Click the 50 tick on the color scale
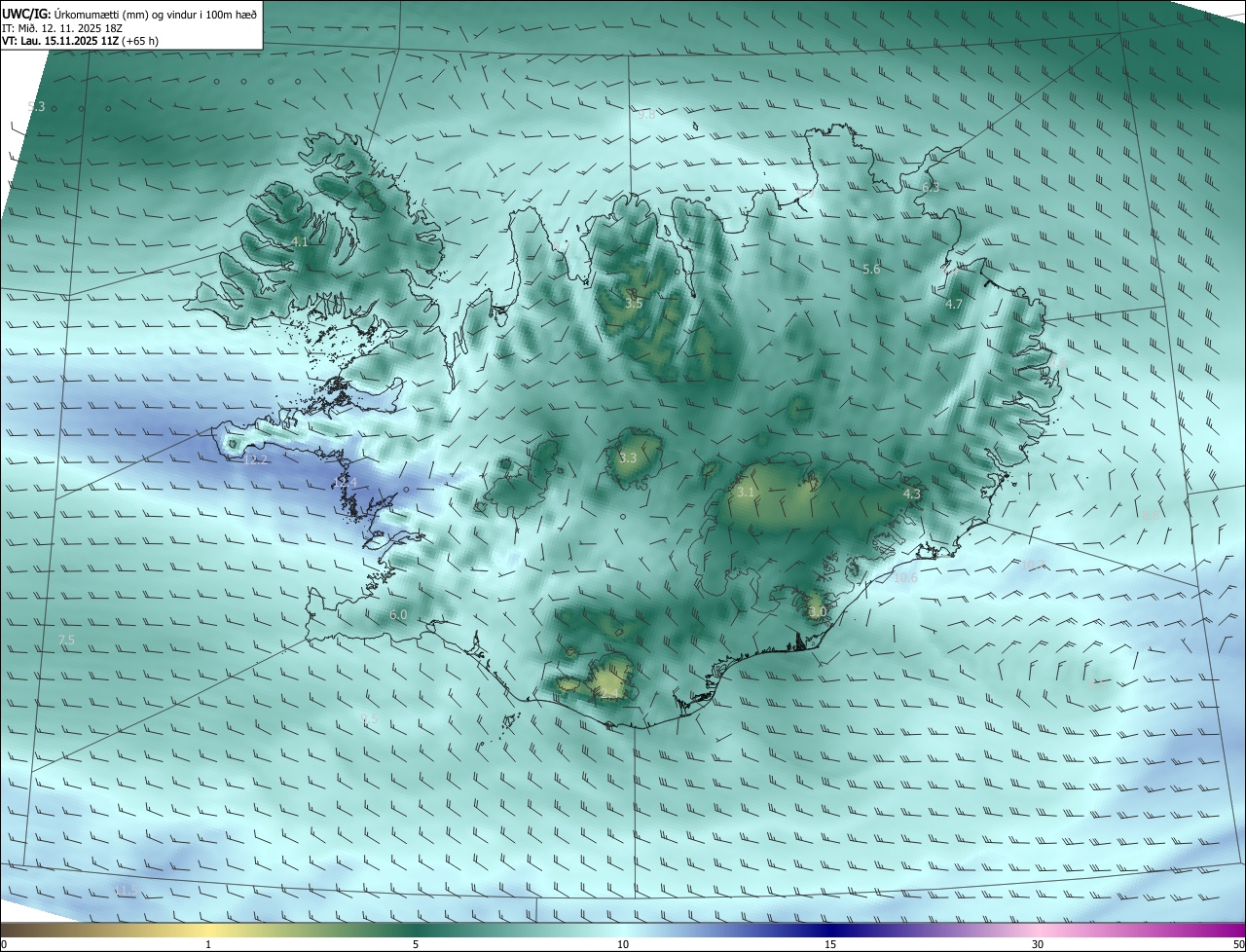Viewport: 1246px width, 952px height. pos(1238,945)
